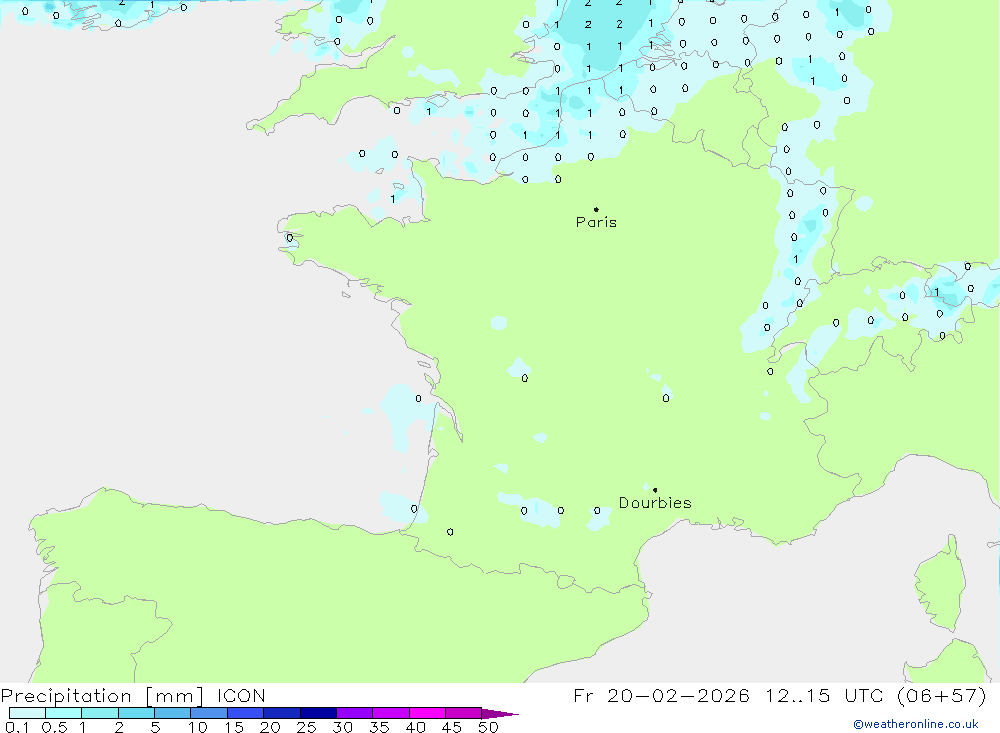Click the '(06+57)' model run label
Viewport: 1000px width, 733px height.
pyautogui.click(x=941, y=695)
